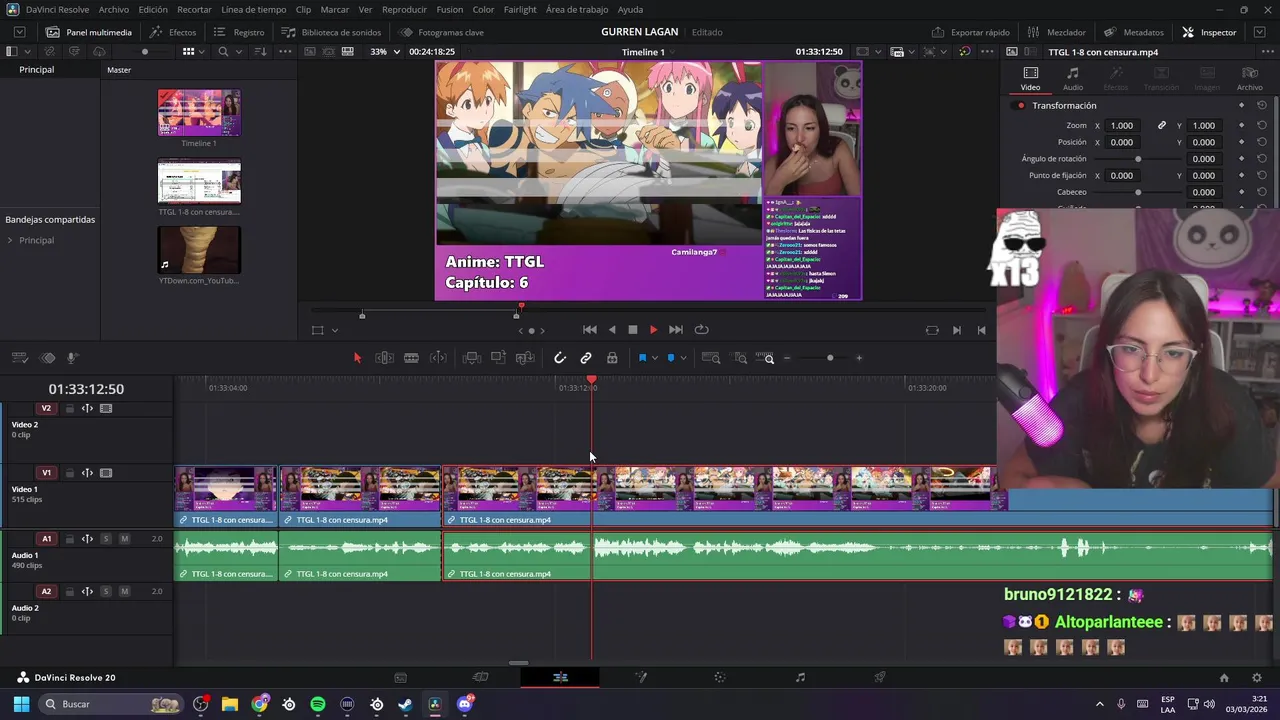This screenshot has height=720, width=1280.
Task: Open the Línea de tiempo menu
Action: (x=253, y=9)
